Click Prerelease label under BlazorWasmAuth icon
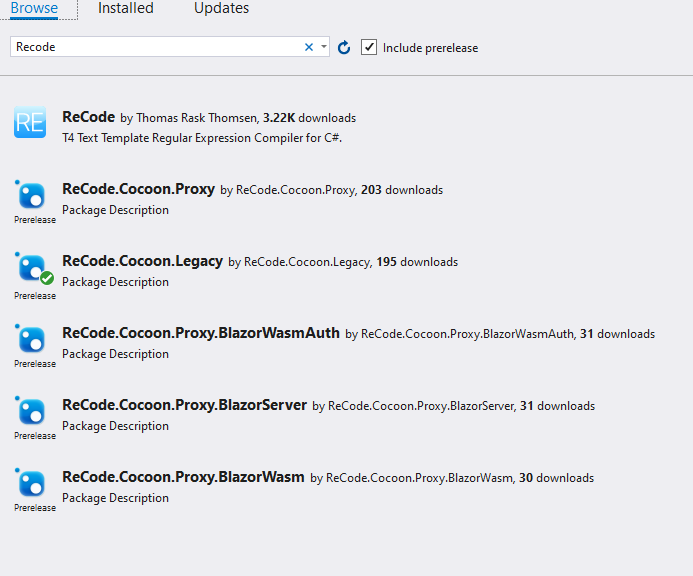 click(35, 364)
